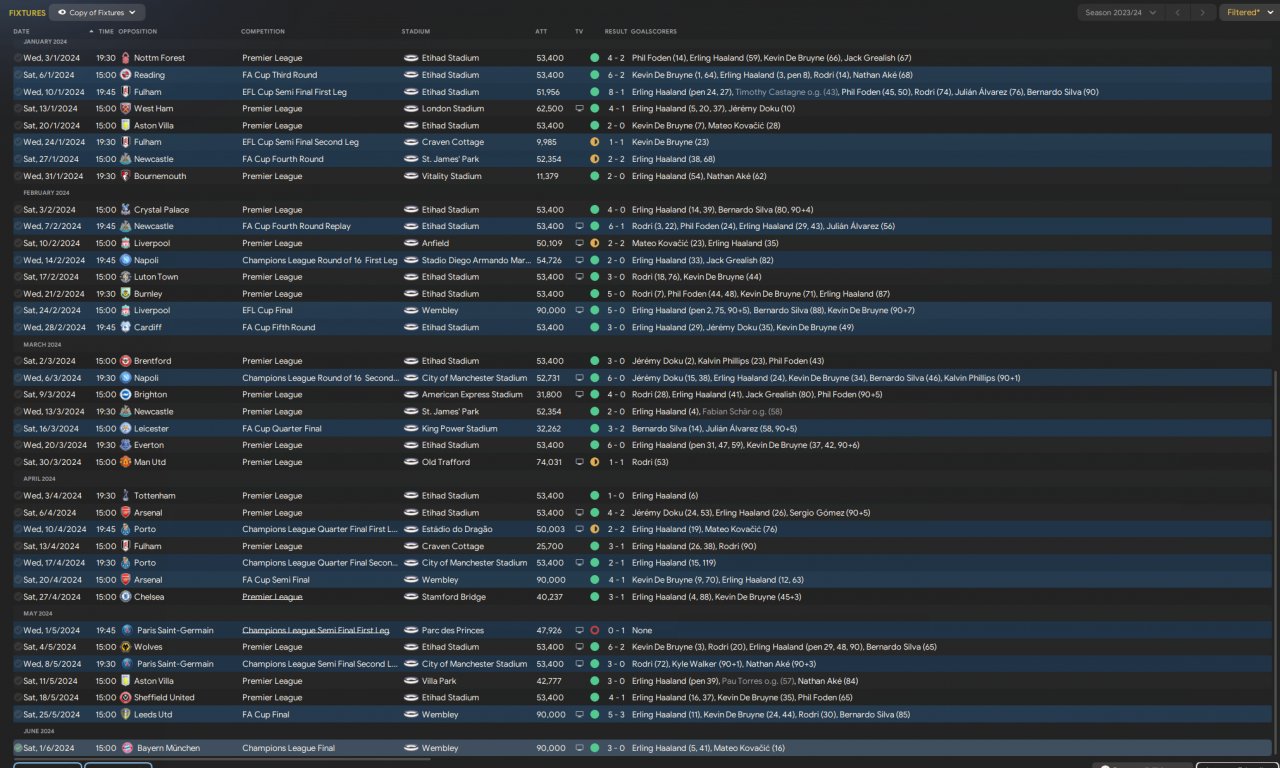Sort by the Competition column header
Viewport: 1280px width, 768px height.
[x=263, y=31]
